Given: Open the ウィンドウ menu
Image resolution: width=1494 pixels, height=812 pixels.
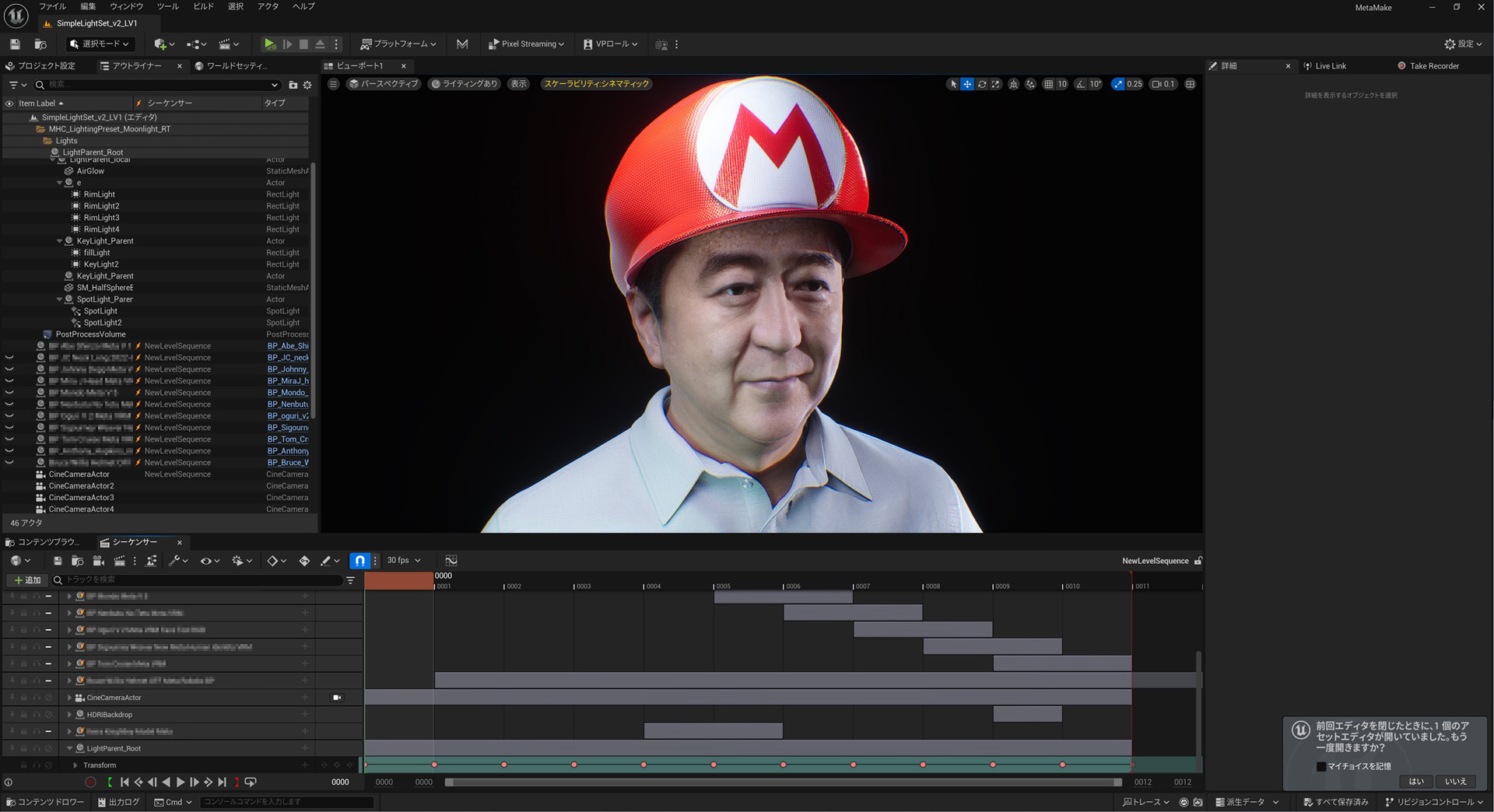Looking at the screenshot, I should (126, 6).
